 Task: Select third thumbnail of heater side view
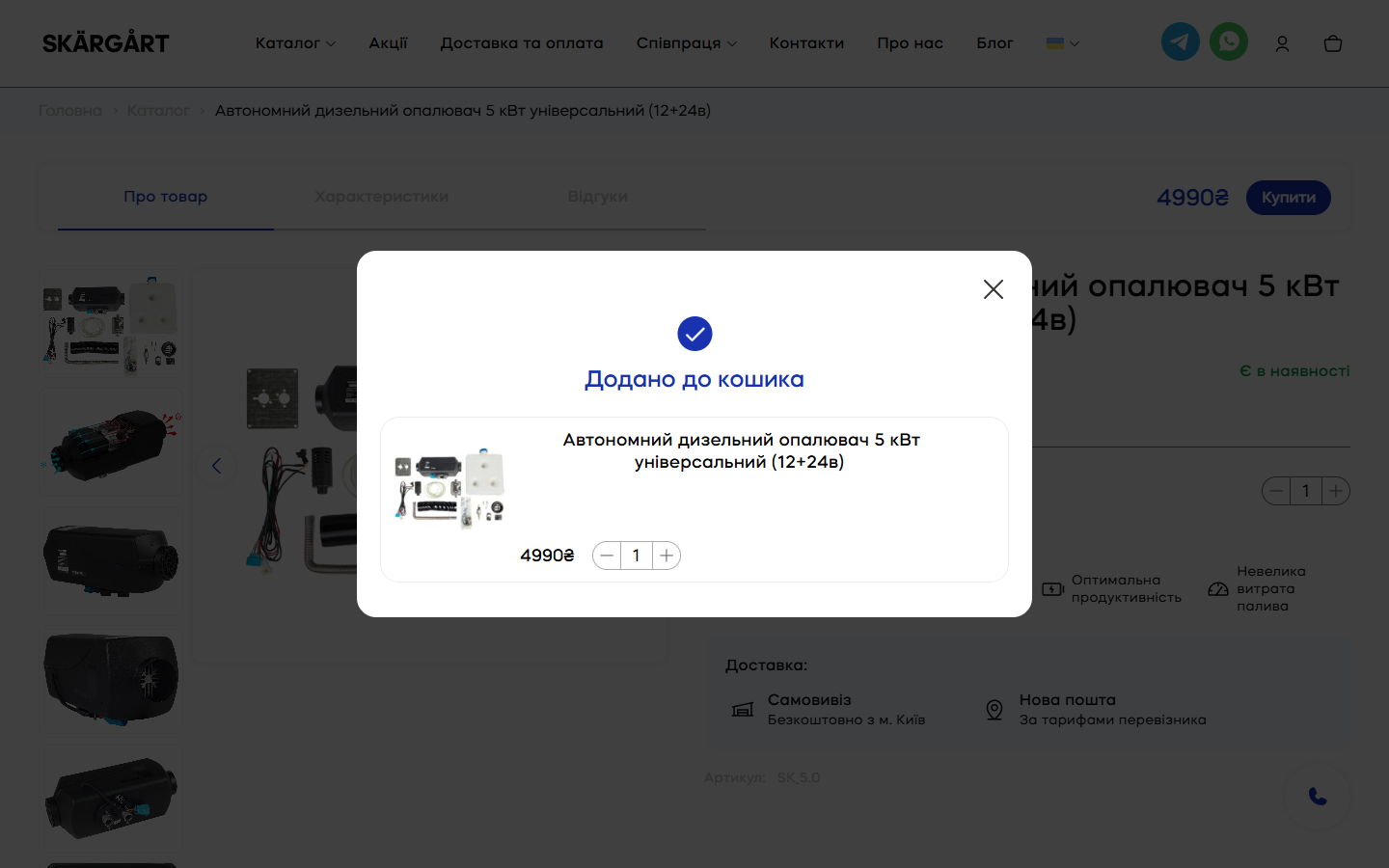click(111, 560)
